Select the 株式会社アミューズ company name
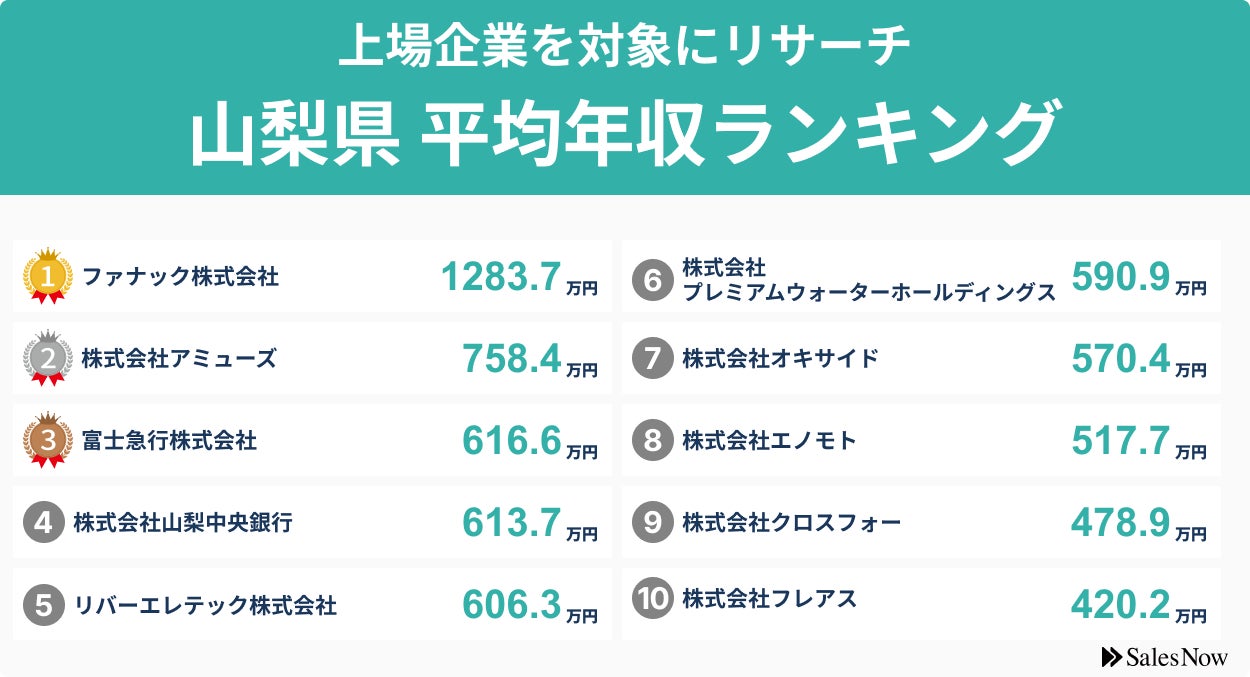This screenshot has height=677, width=1250. pyautogui.click(x=179, y=358)
